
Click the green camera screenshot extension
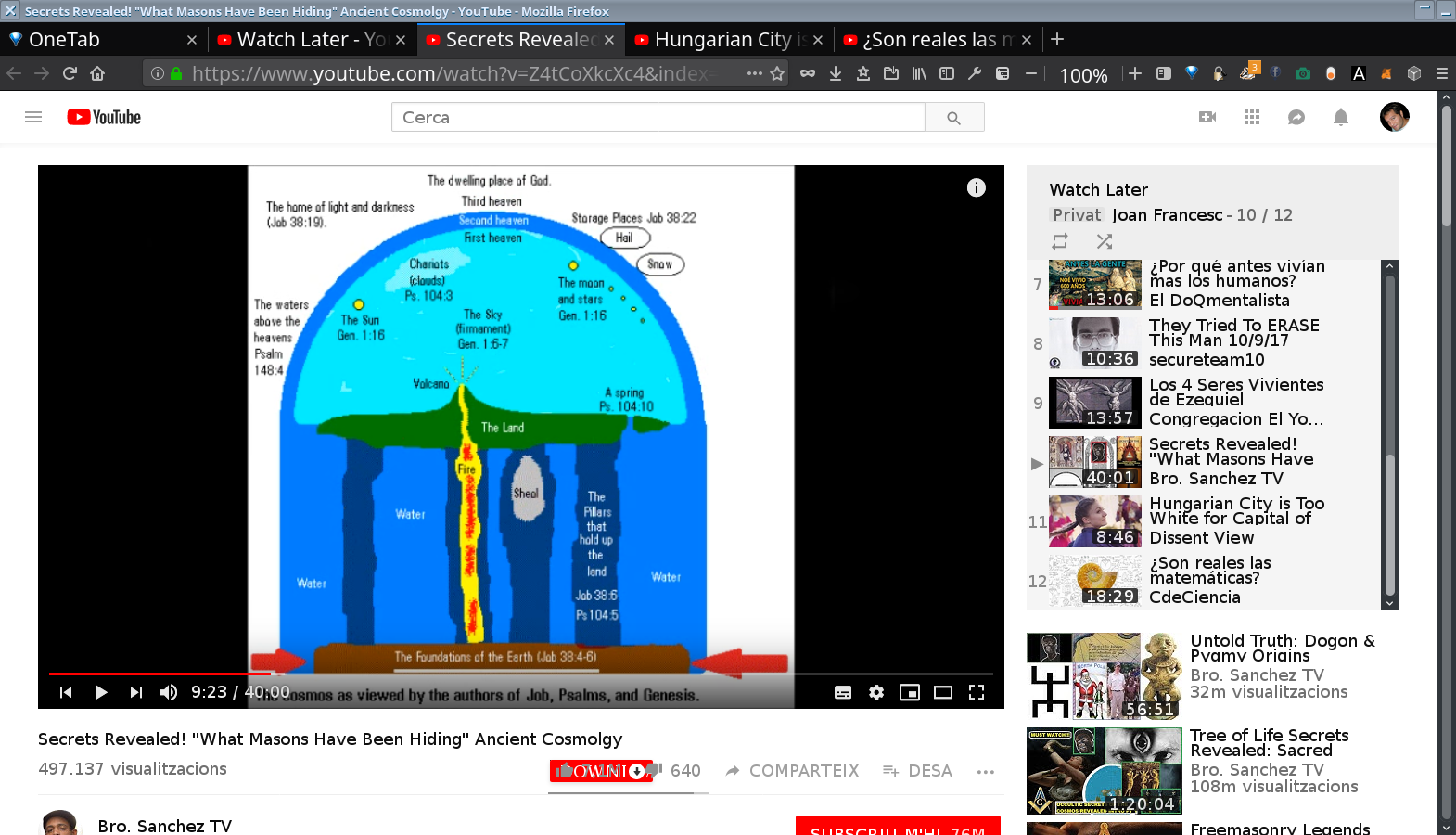[1303, 73]
